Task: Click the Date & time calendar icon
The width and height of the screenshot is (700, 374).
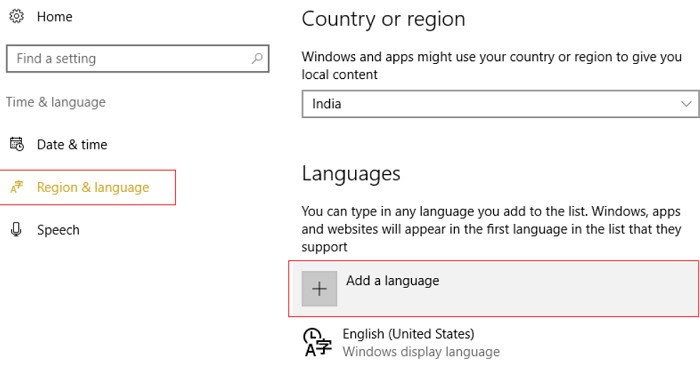Action: [17, 144]
